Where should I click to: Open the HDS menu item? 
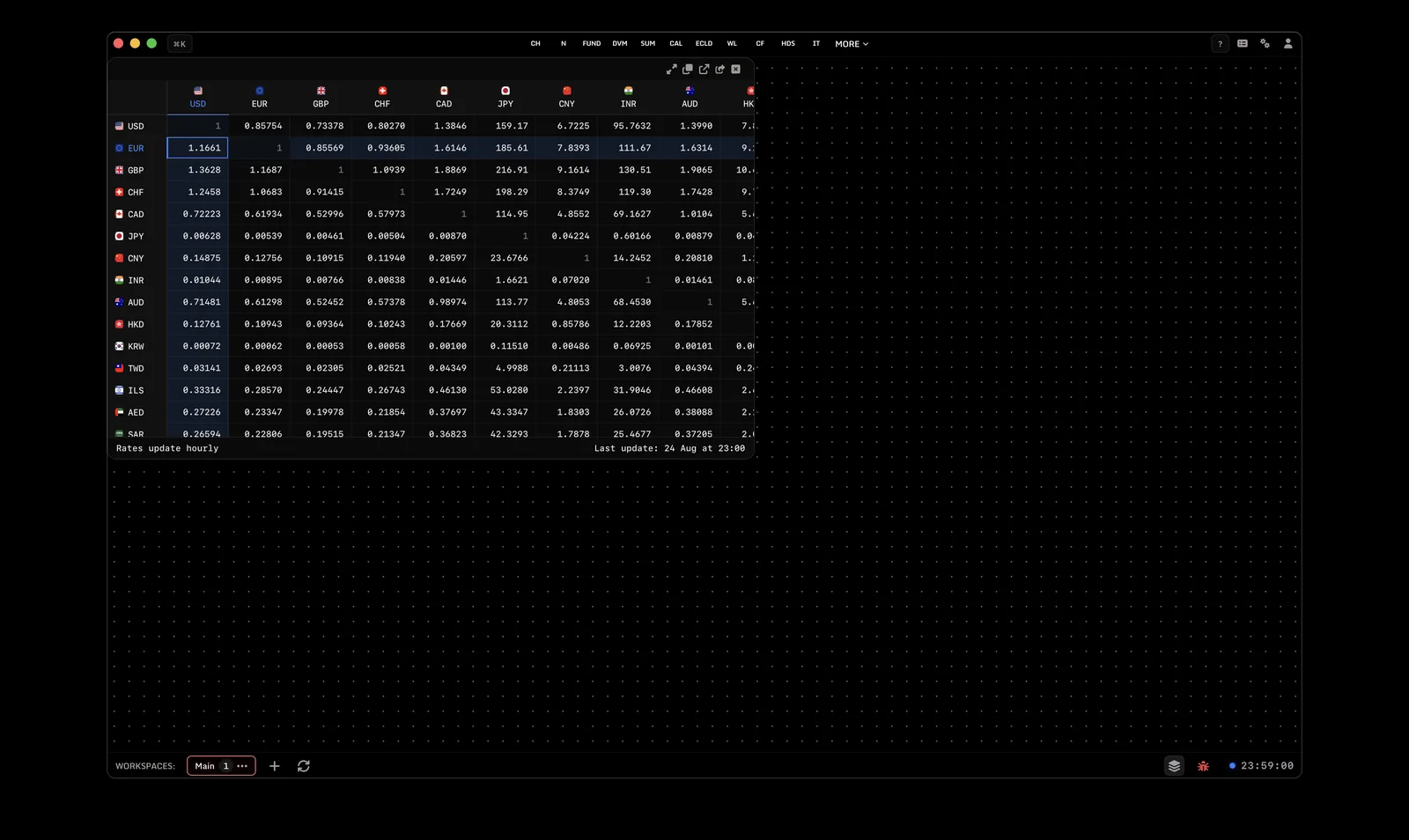pyautogui.click(x=788, y=43)
